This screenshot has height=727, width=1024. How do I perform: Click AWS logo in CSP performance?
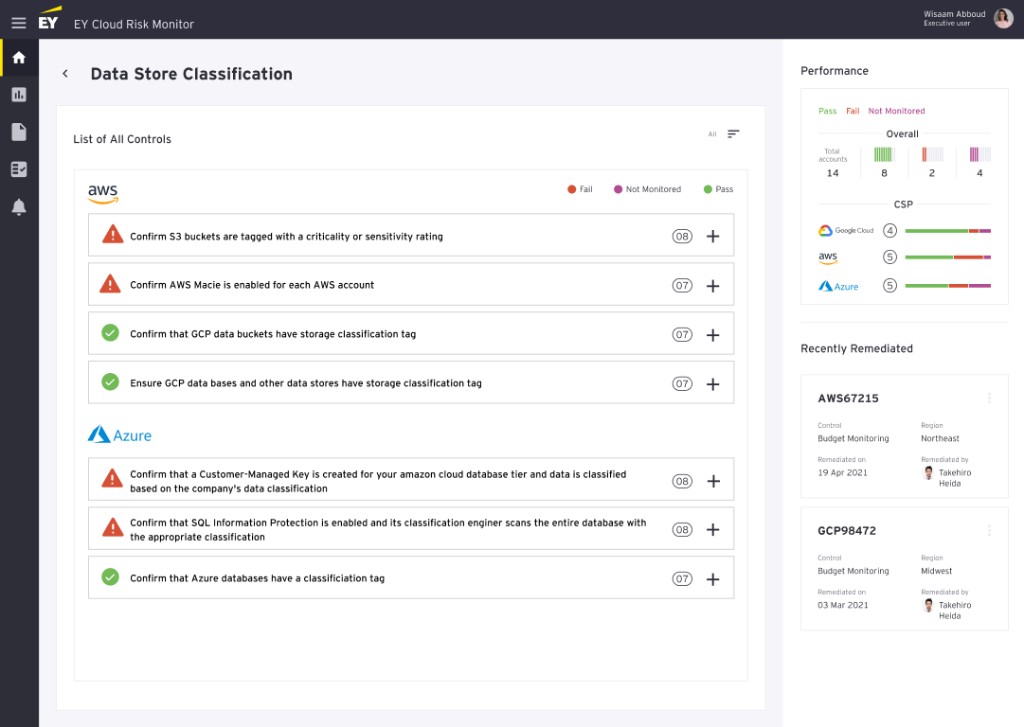pos(828,257)
